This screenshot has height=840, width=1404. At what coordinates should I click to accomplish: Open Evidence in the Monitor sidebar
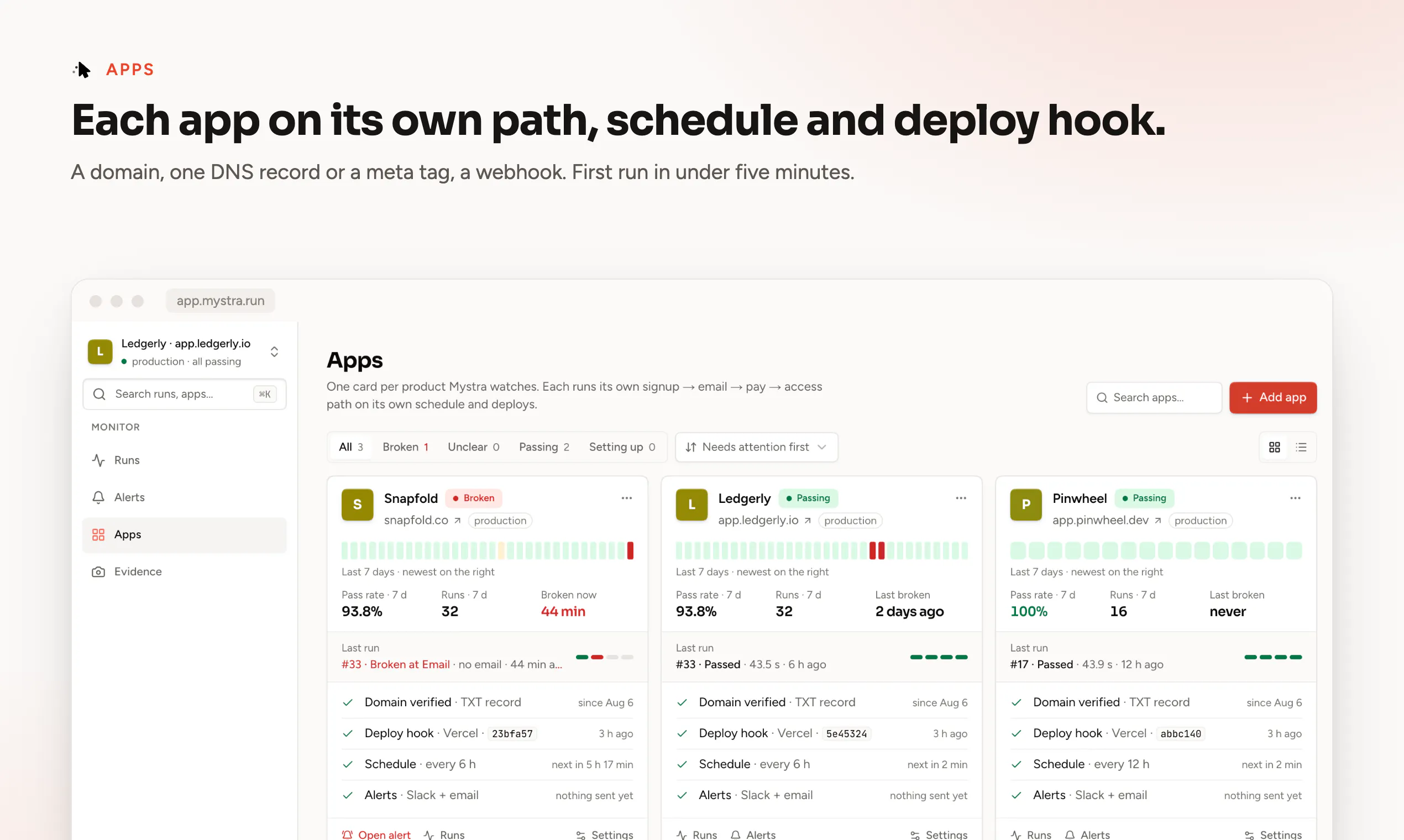pos(184,572)
